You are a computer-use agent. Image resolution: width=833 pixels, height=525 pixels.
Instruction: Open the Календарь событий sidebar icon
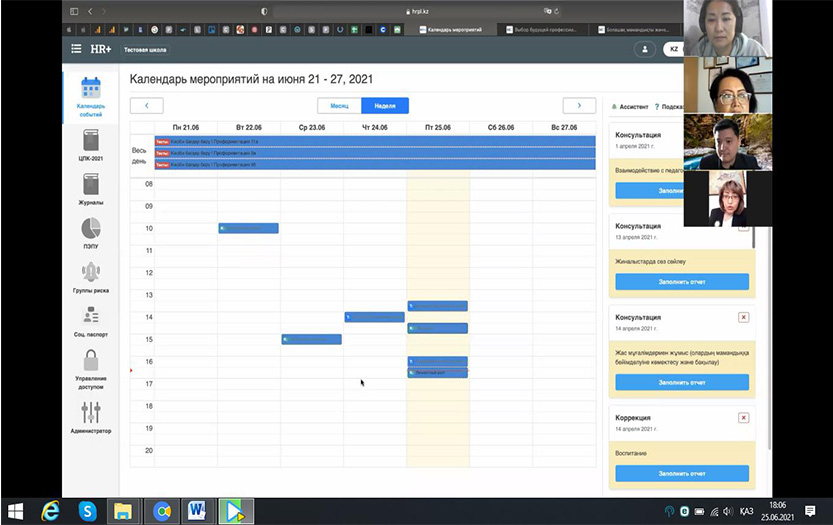91,95
